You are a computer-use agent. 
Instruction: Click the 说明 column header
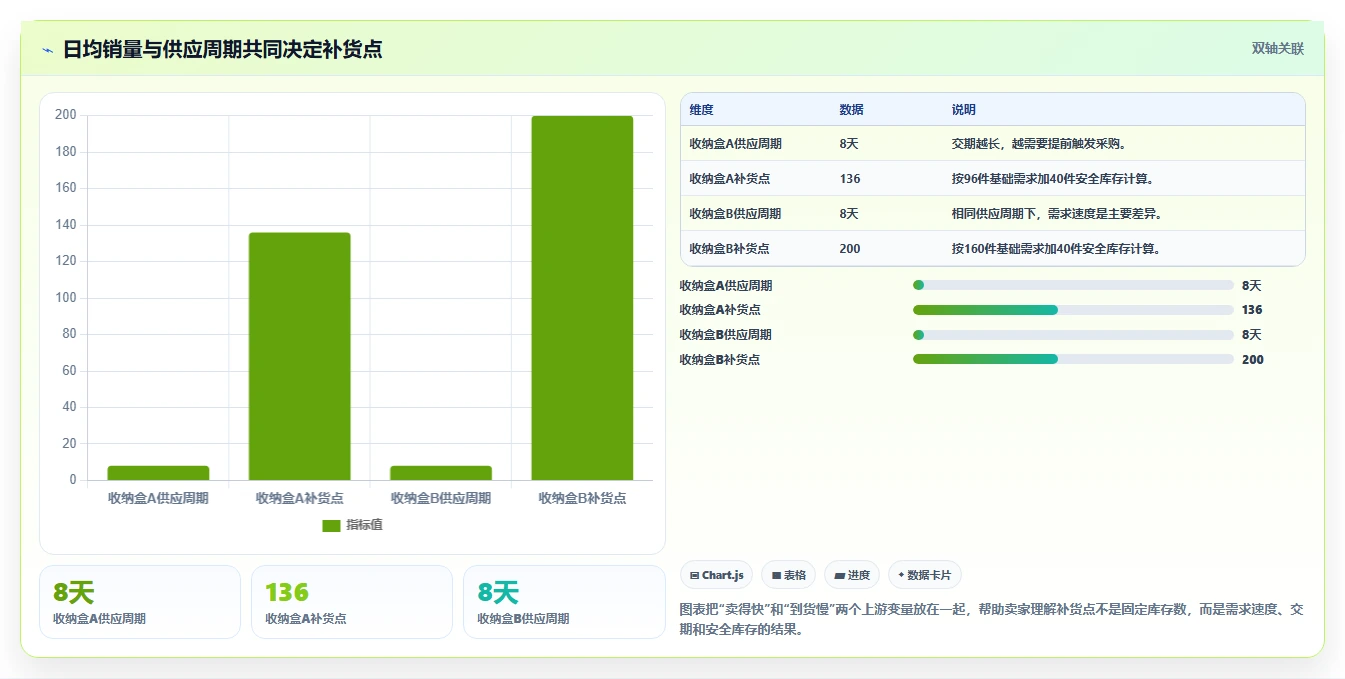pos(964,110)
